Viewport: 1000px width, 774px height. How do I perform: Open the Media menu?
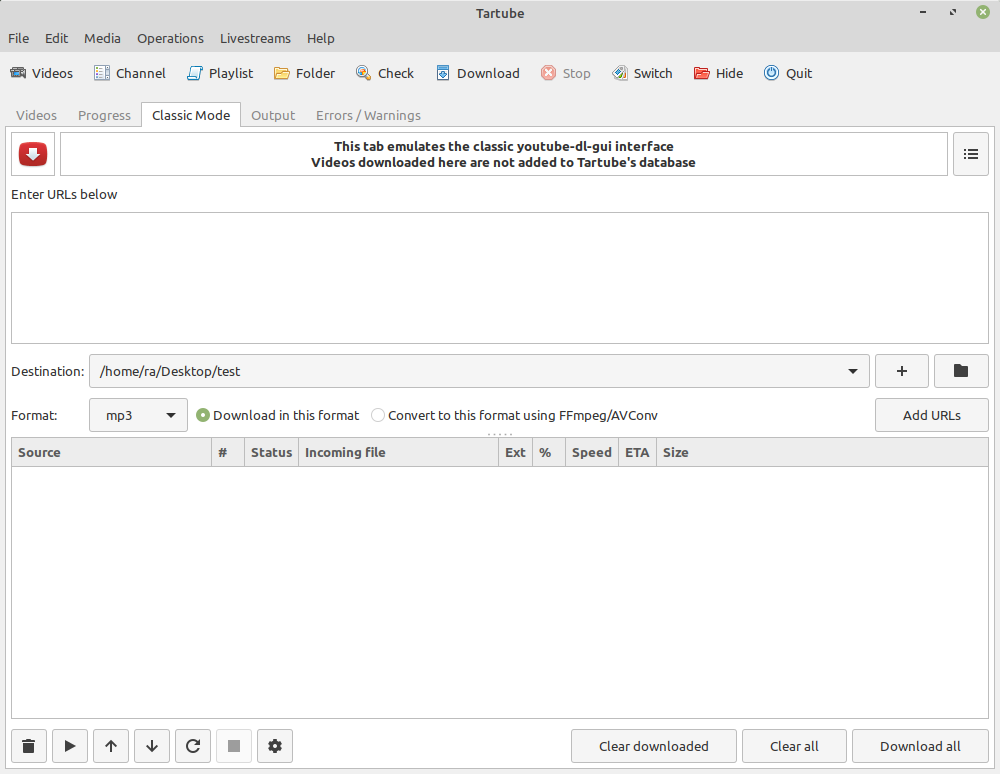pos(102,38)
